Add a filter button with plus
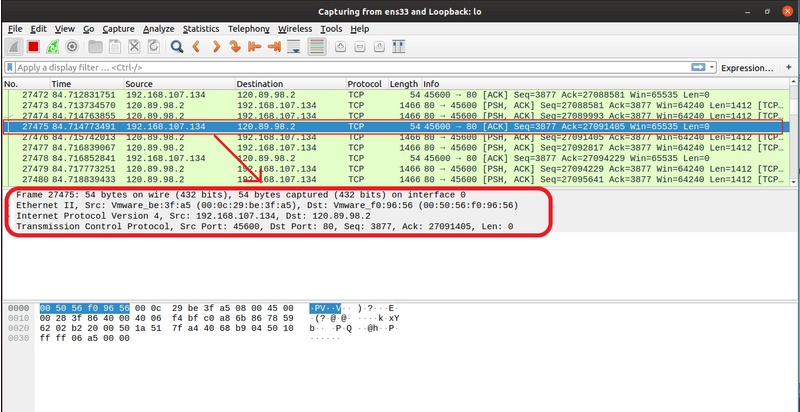The image size is (800, 412). click(x=788, y=67)
